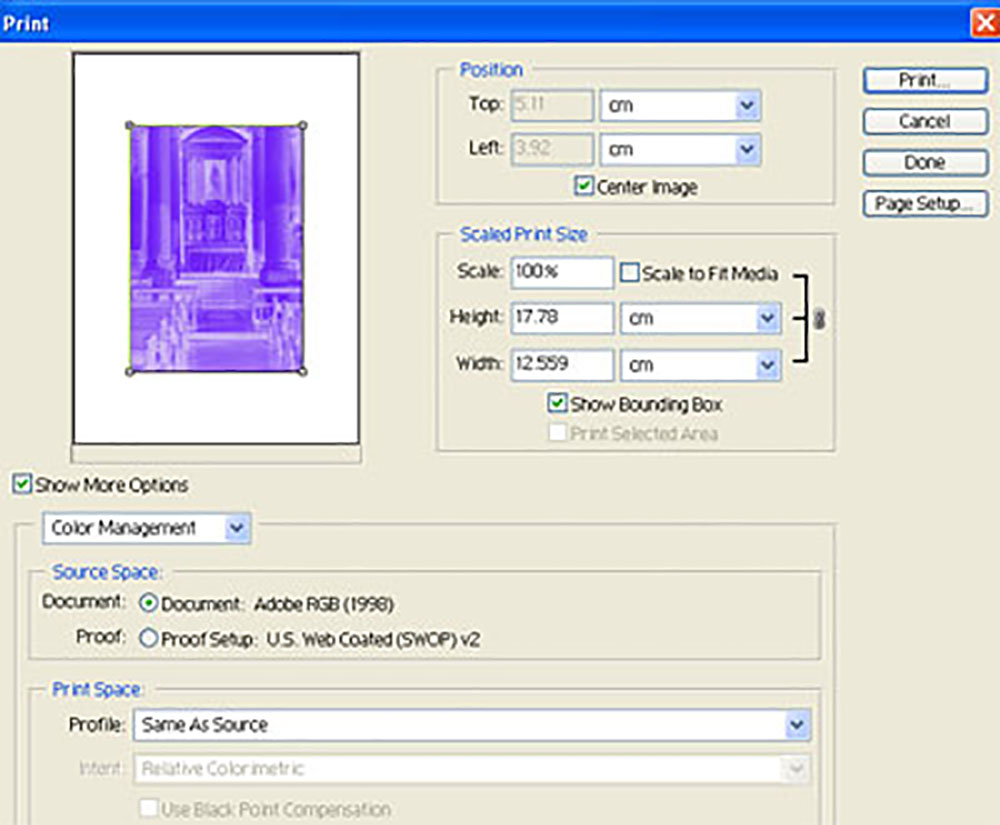Click the chain link constrain icon
Viewport: 1000px width, 825px height.
pos(820,319)
